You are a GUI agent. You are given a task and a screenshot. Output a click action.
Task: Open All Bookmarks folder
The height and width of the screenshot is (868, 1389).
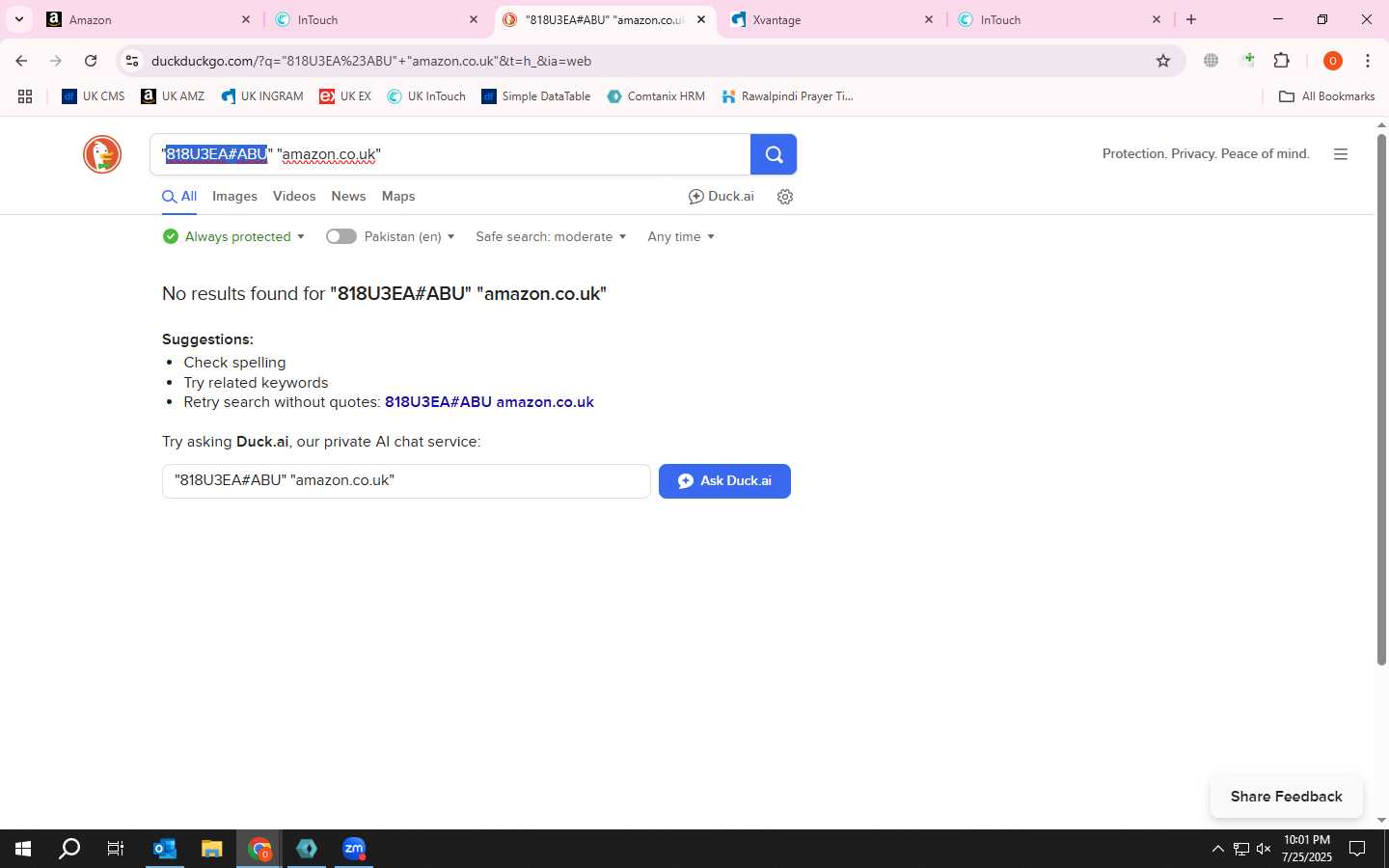click(1327, 96)
